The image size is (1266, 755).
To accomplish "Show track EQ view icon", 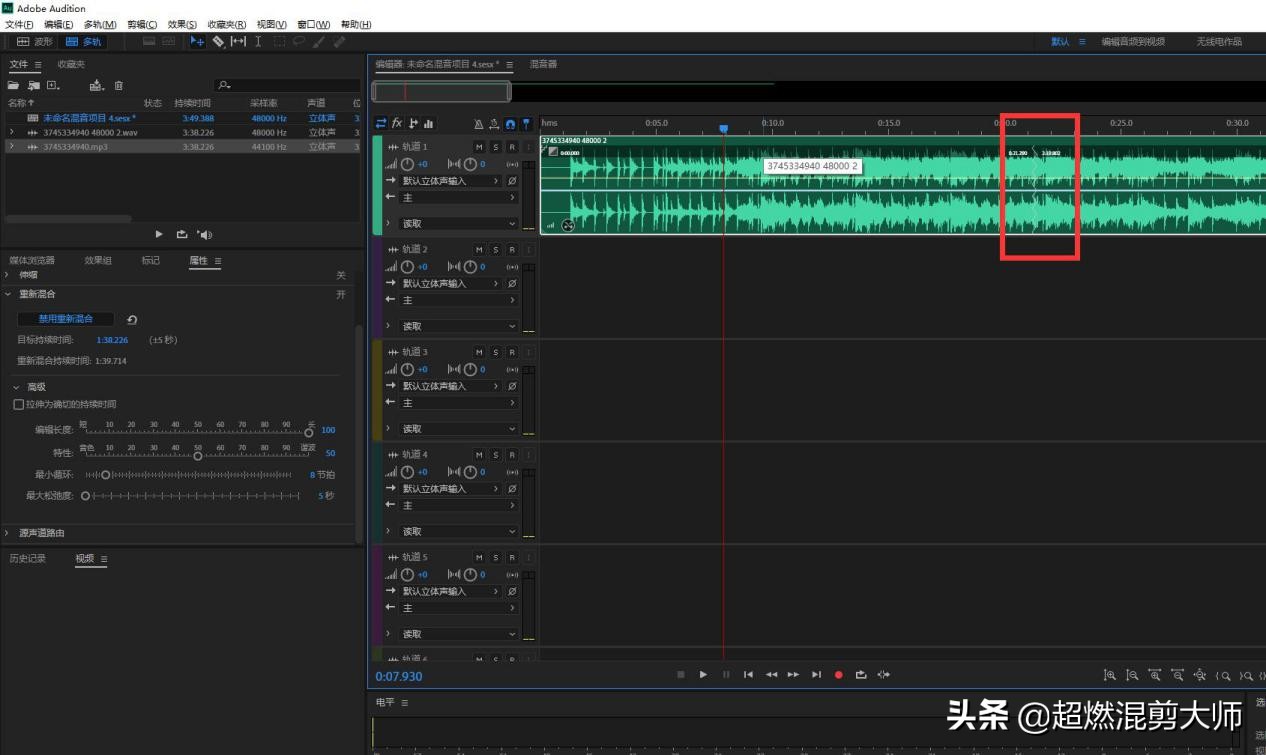I will click(x=428, y=124).
